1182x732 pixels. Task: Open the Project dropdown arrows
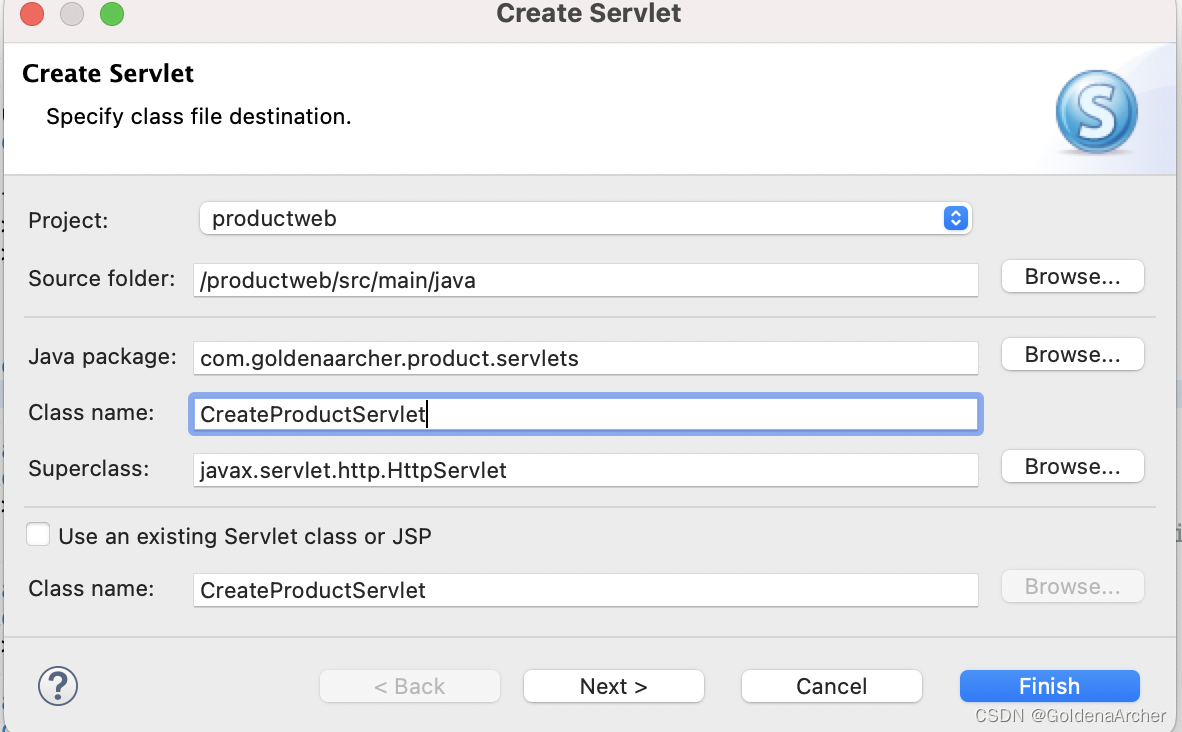point(955,219)
